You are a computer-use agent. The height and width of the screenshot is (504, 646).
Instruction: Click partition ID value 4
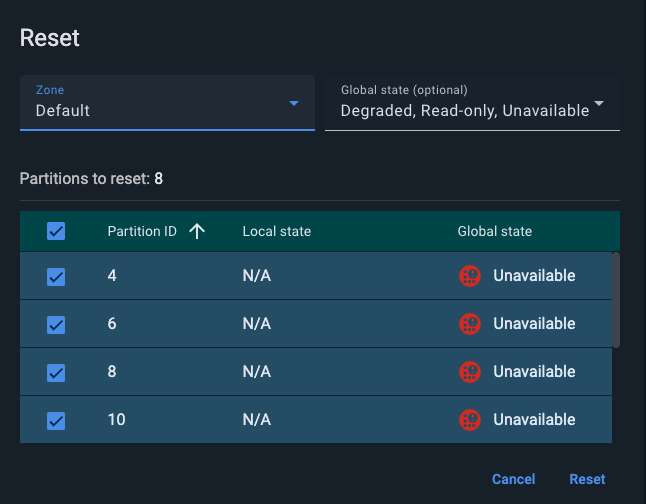[x=112, y=276]
